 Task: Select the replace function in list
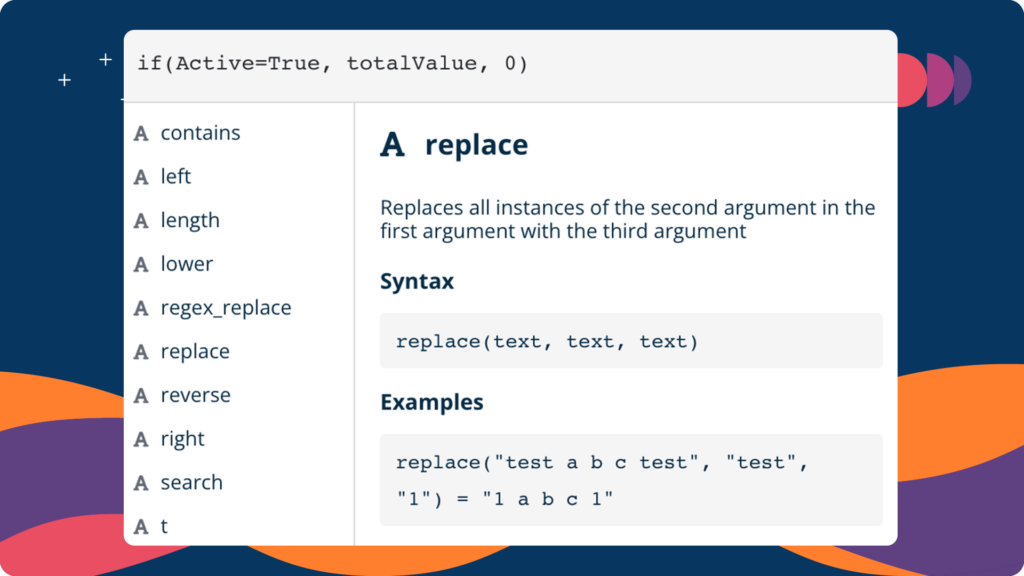click(239, 352)
